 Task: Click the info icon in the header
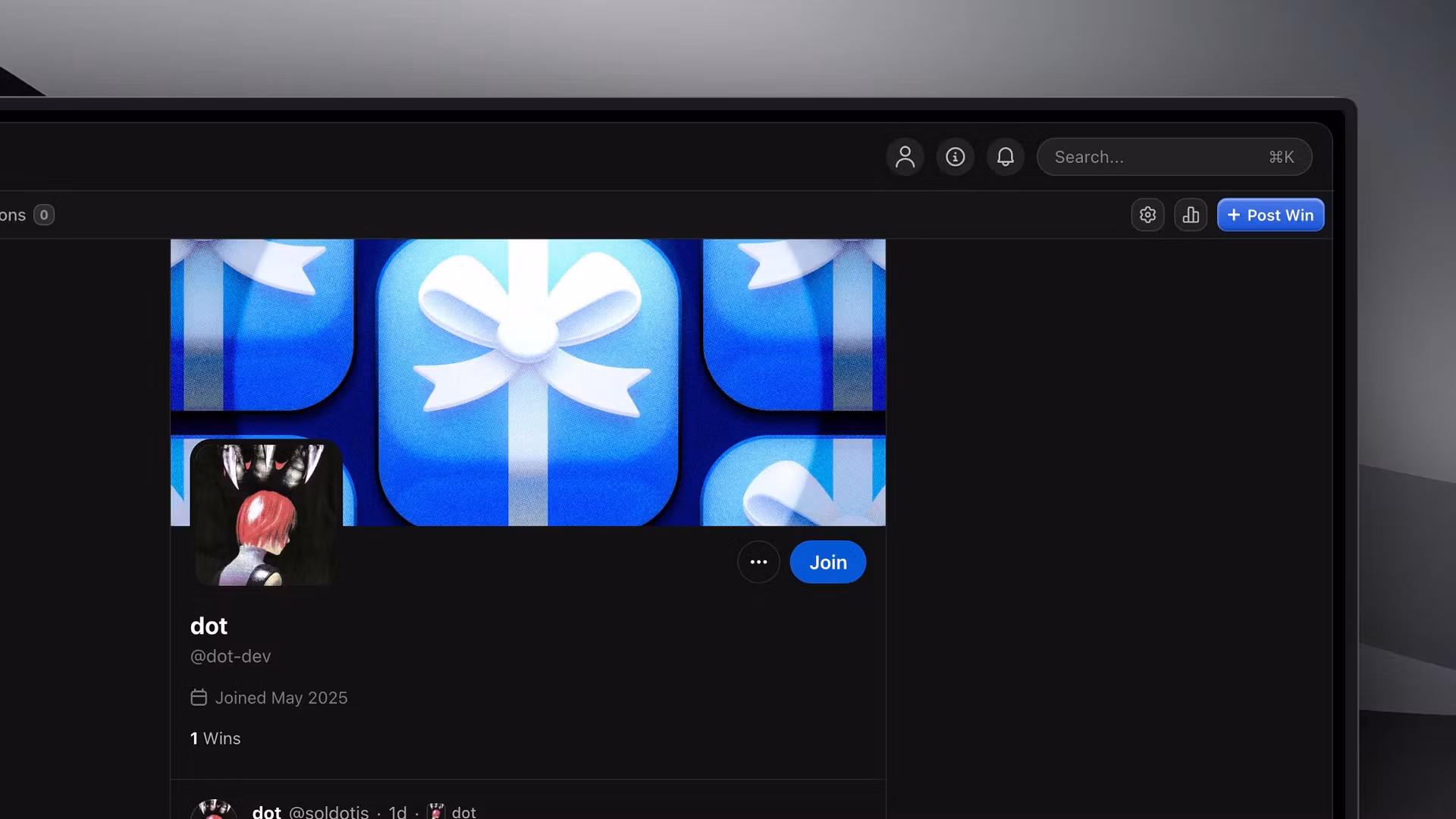click(x=955, y=157)
